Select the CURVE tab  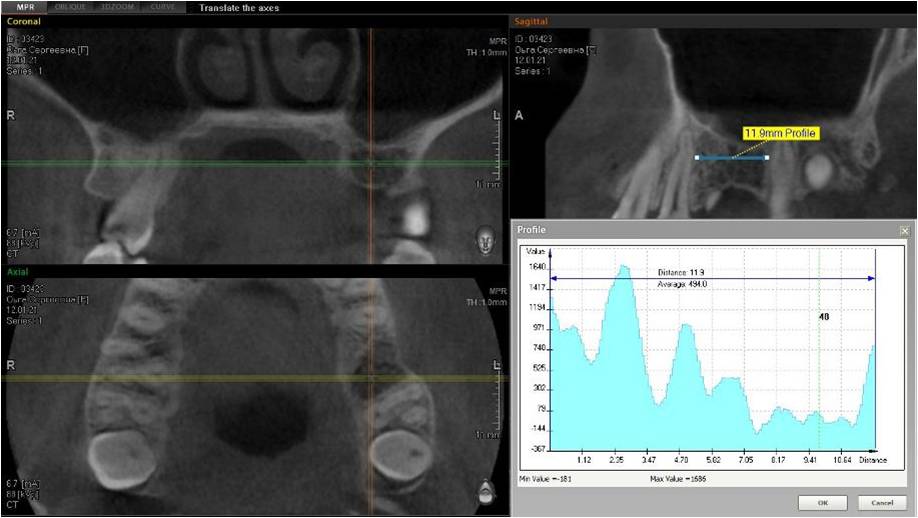tap(163, 7)
